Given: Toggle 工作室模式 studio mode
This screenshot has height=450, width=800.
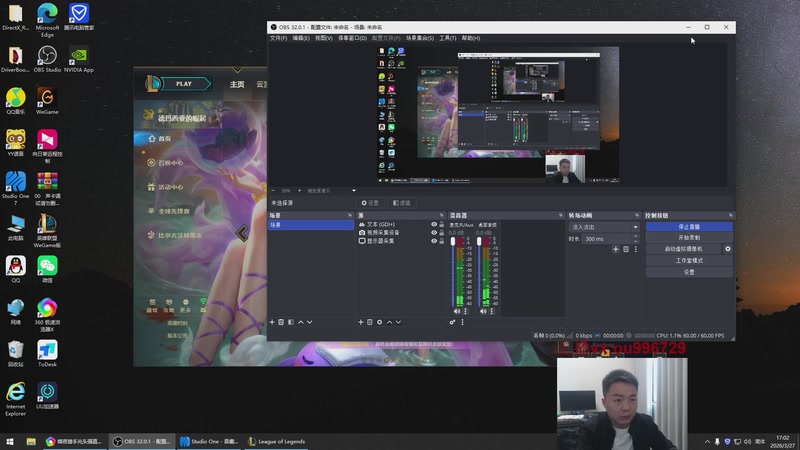Looking at the screenshot, I should click(x=689, y=261).
